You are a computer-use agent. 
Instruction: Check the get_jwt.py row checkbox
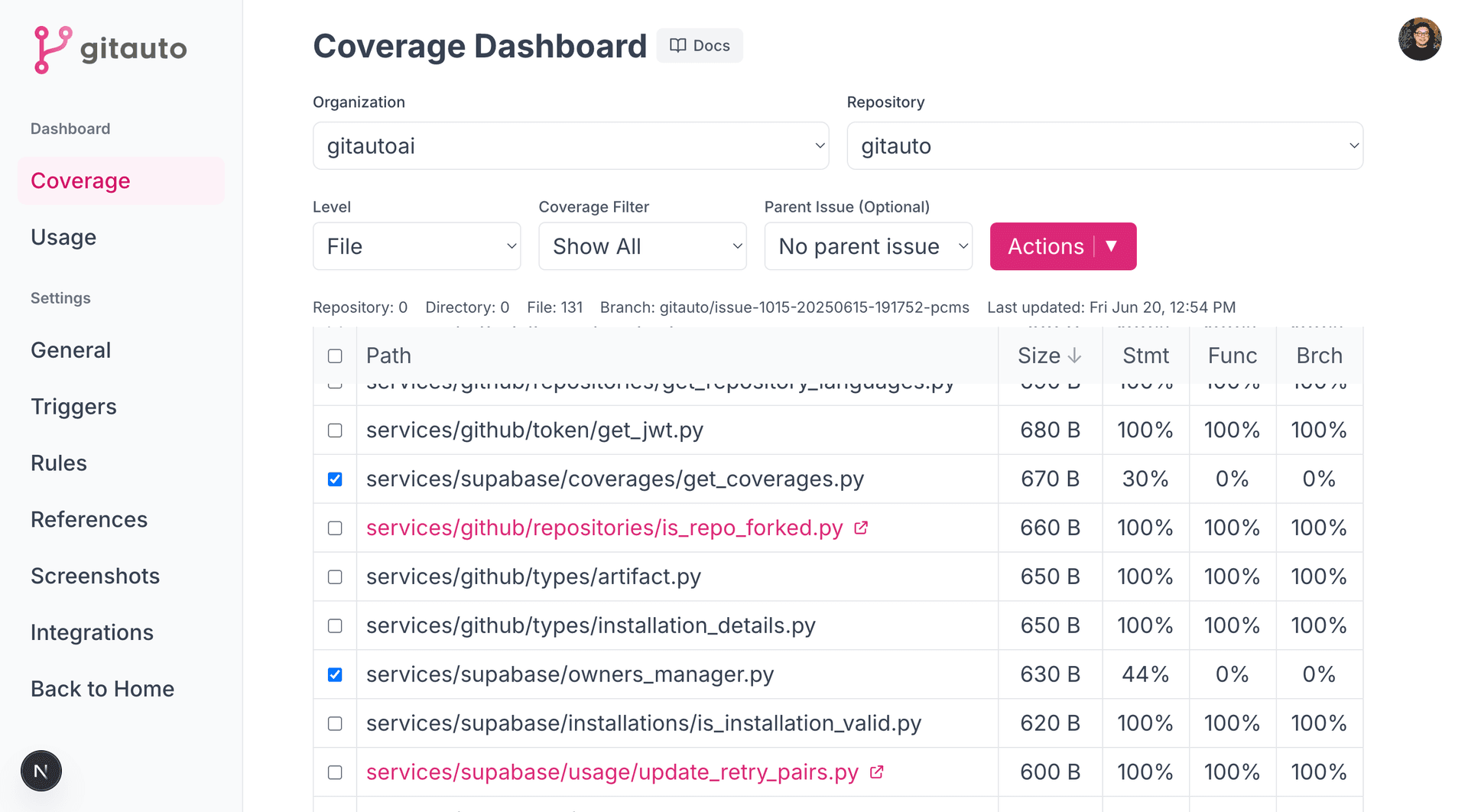click(335, 430)
